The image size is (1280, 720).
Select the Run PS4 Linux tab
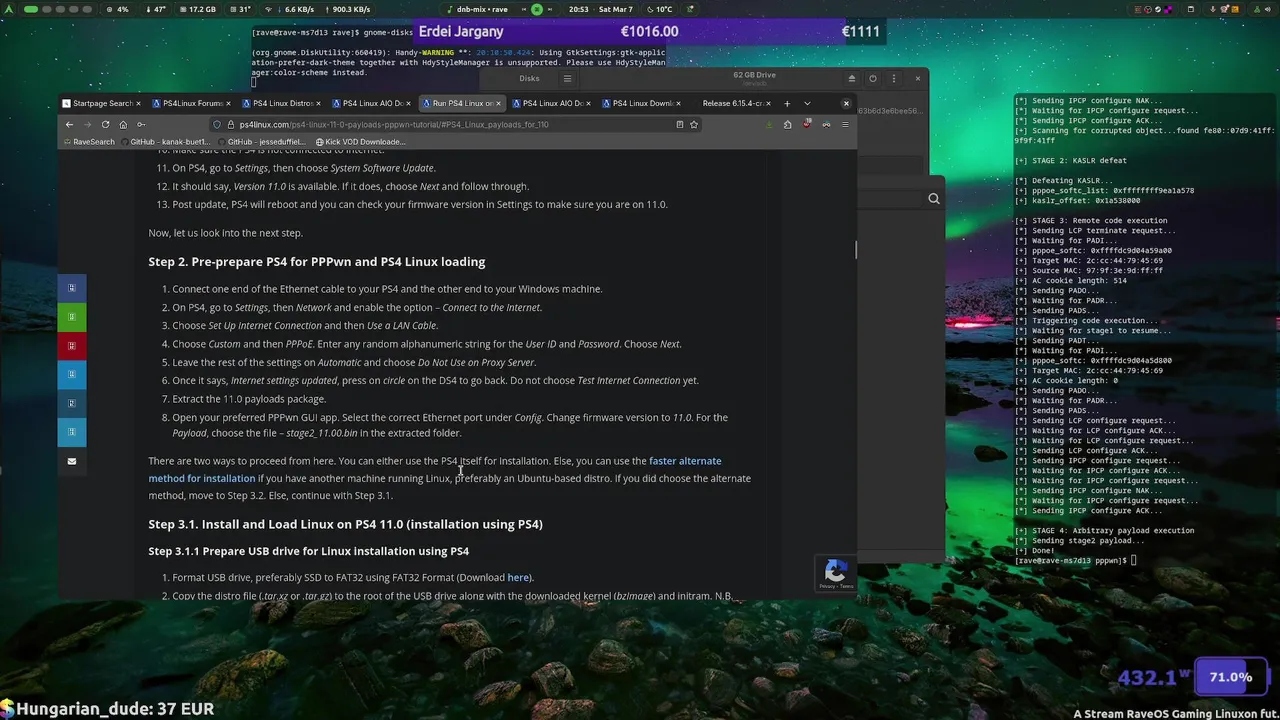462,103
